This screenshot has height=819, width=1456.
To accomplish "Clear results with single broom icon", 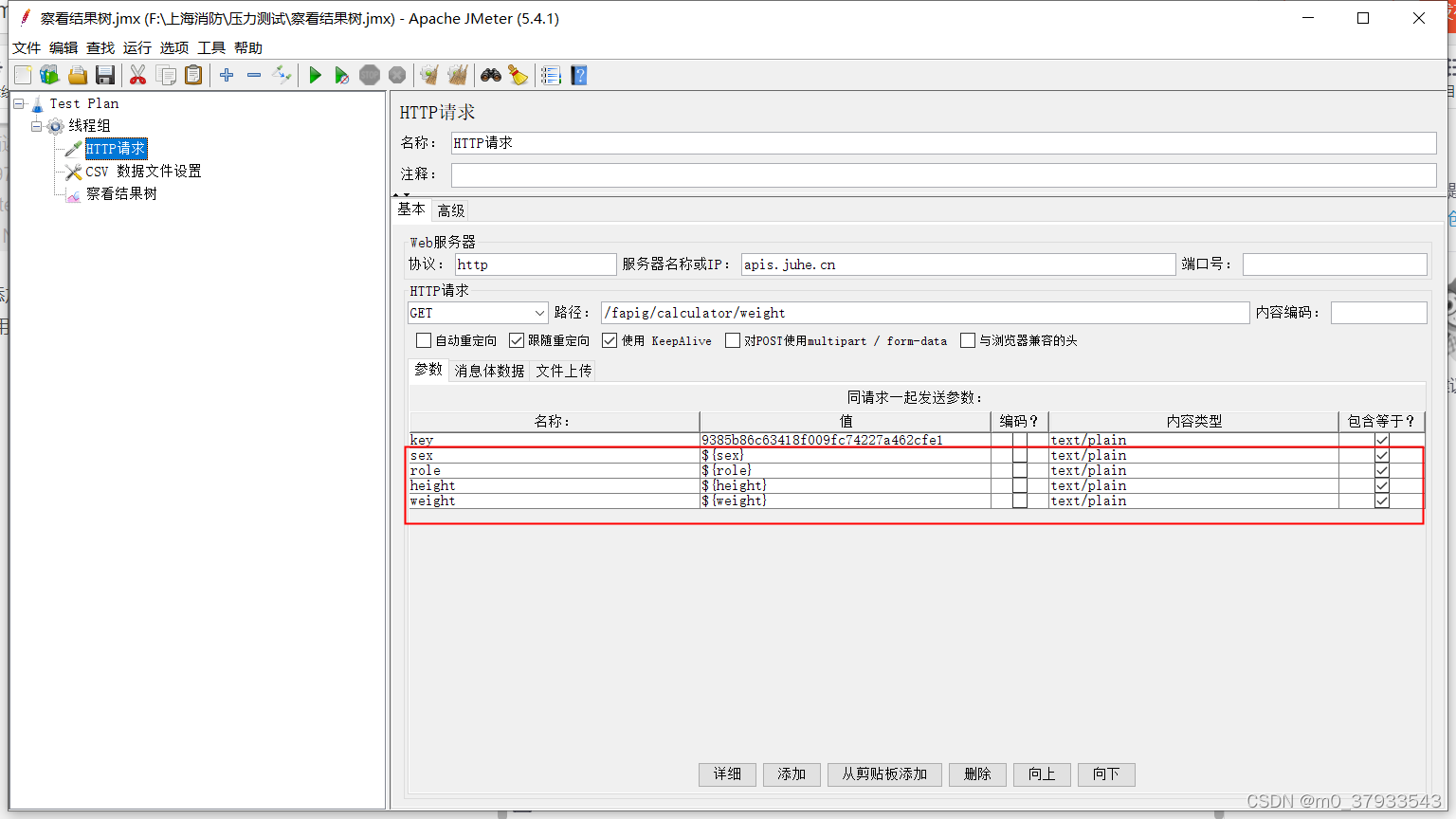I will (x=429, y=75).
